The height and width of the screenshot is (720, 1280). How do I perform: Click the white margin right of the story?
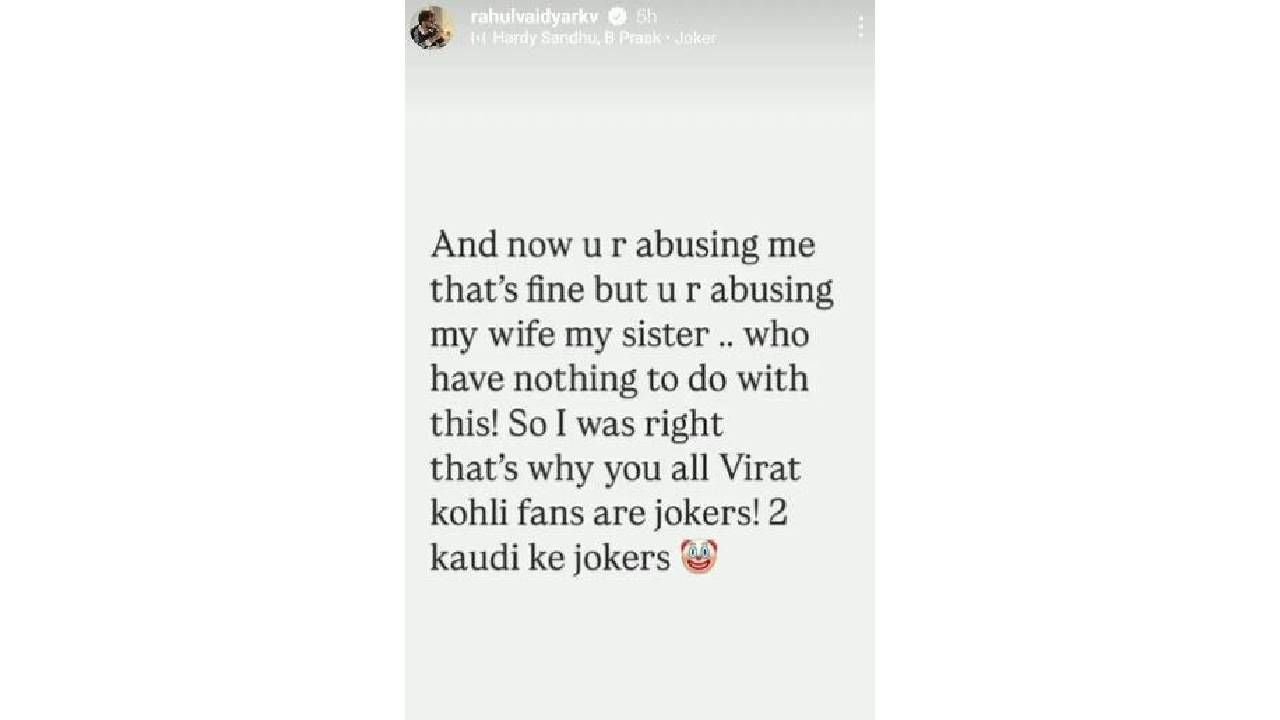coord(1077,360)
